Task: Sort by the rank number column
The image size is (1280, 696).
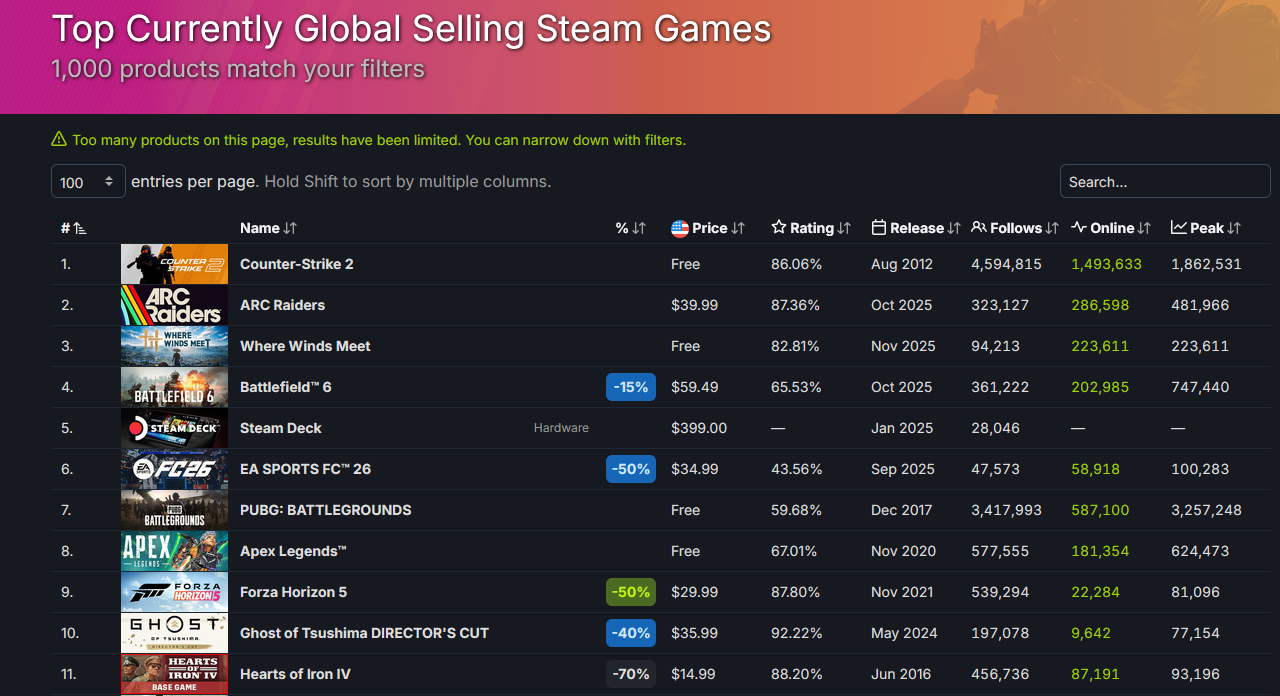Action: (74, 228)
